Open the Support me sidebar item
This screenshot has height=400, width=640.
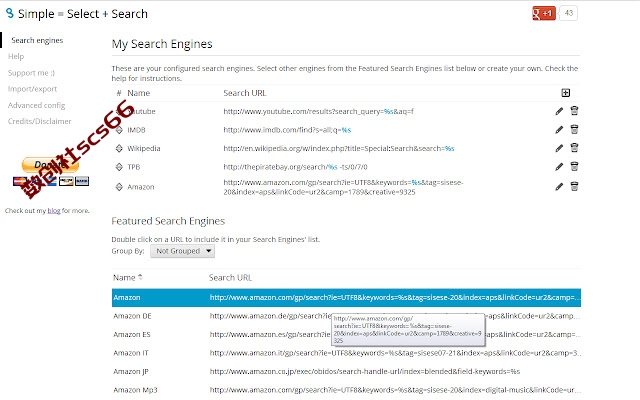click(x=31, y=73)
